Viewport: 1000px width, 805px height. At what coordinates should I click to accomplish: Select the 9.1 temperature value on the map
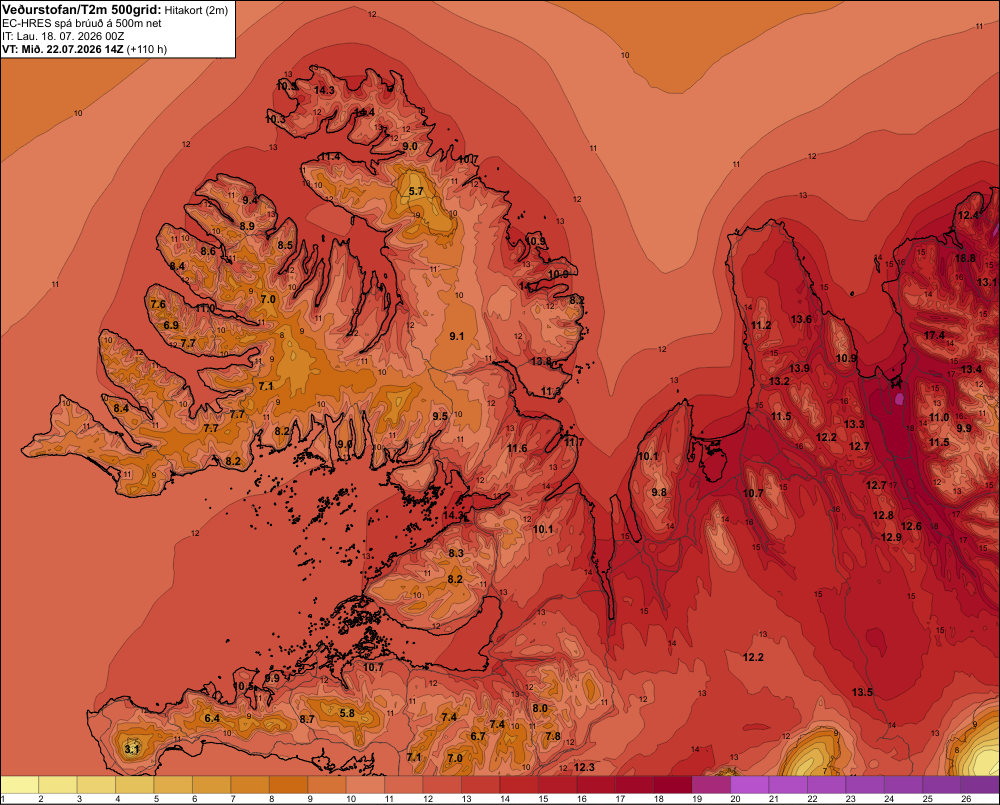coord(457,336)
